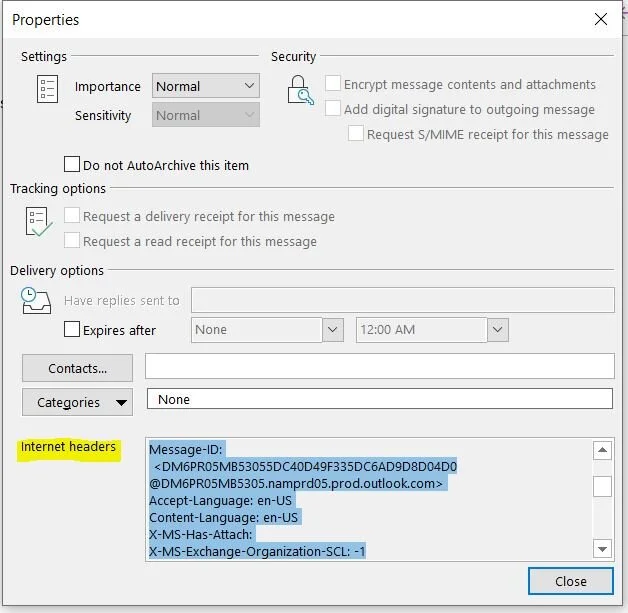This screenshot has width=628, height=613.
Task: Click the Contacts... button
Action: click(x=77, y=368)
